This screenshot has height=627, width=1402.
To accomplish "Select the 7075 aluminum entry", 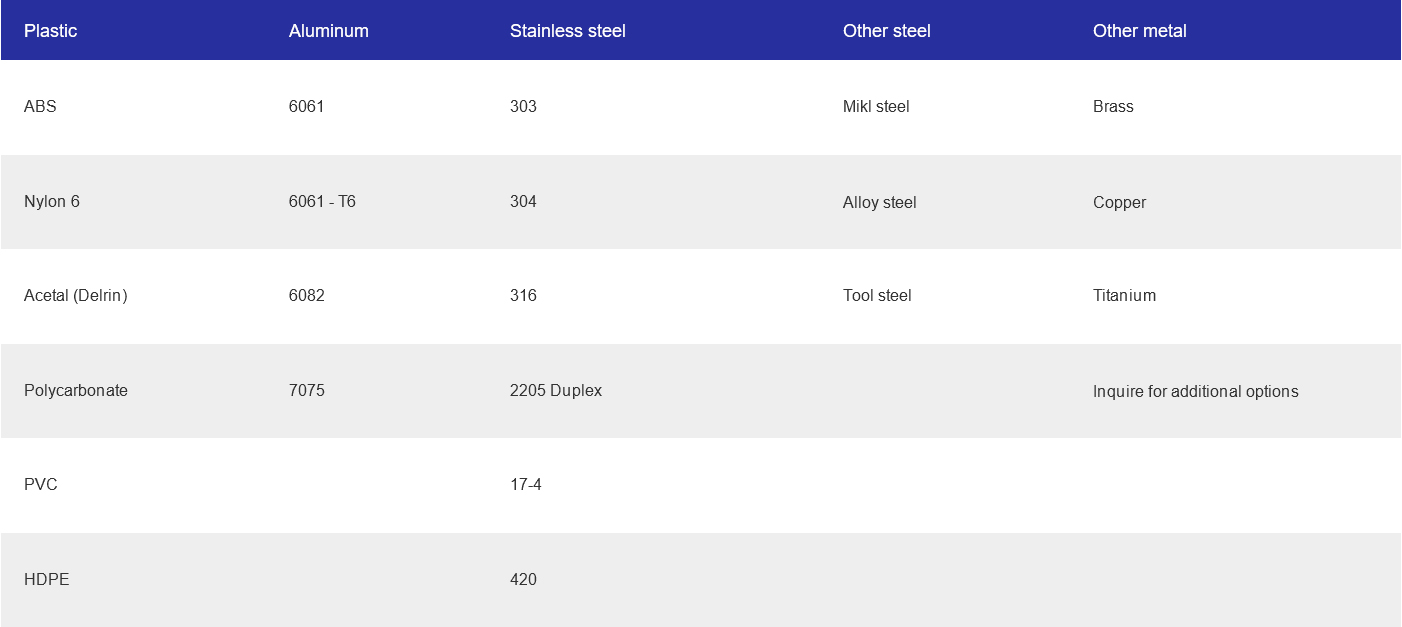I will (306, 390).
